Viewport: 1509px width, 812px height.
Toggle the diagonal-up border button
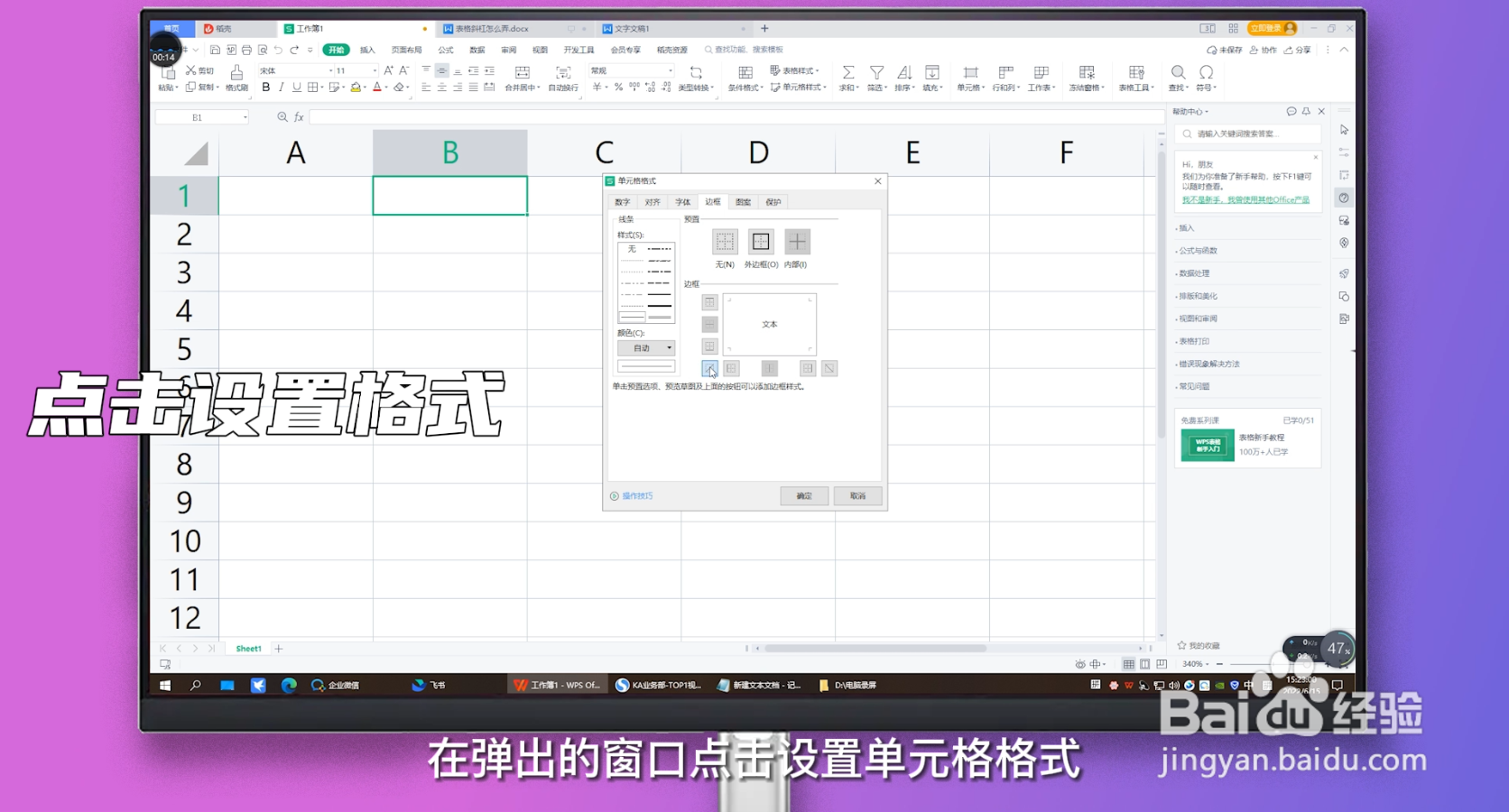coord(709,368)
